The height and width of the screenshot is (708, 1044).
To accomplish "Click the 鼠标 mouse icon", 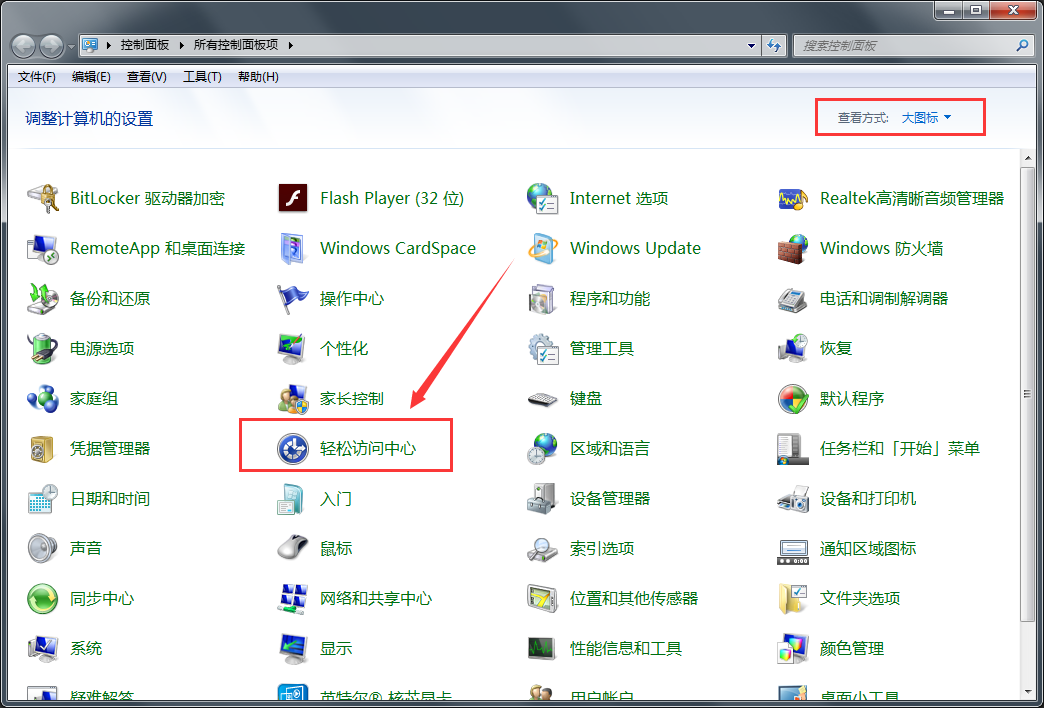I will [293, 548].
